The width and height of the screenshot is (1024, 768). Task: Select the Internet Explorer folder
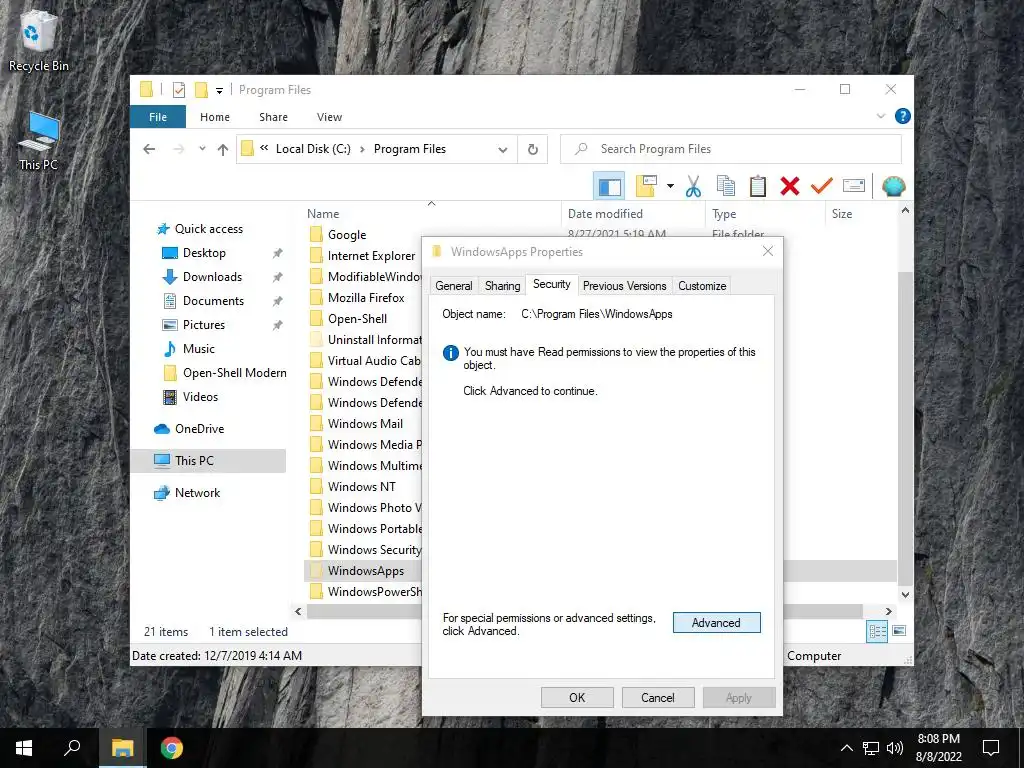[371, 256]
